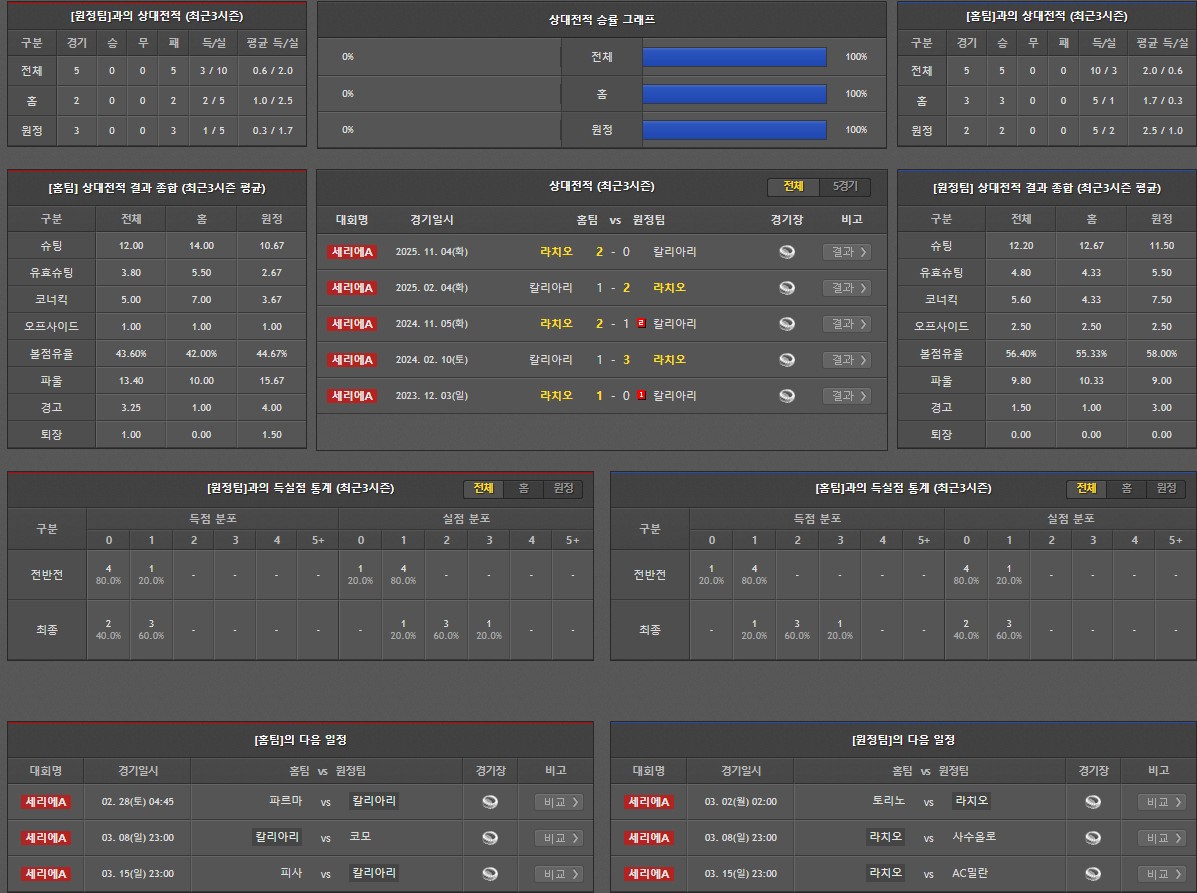Toggle head-to-head list to 전체
Screen dimensions: 1197x893
(x=793, y=187)
